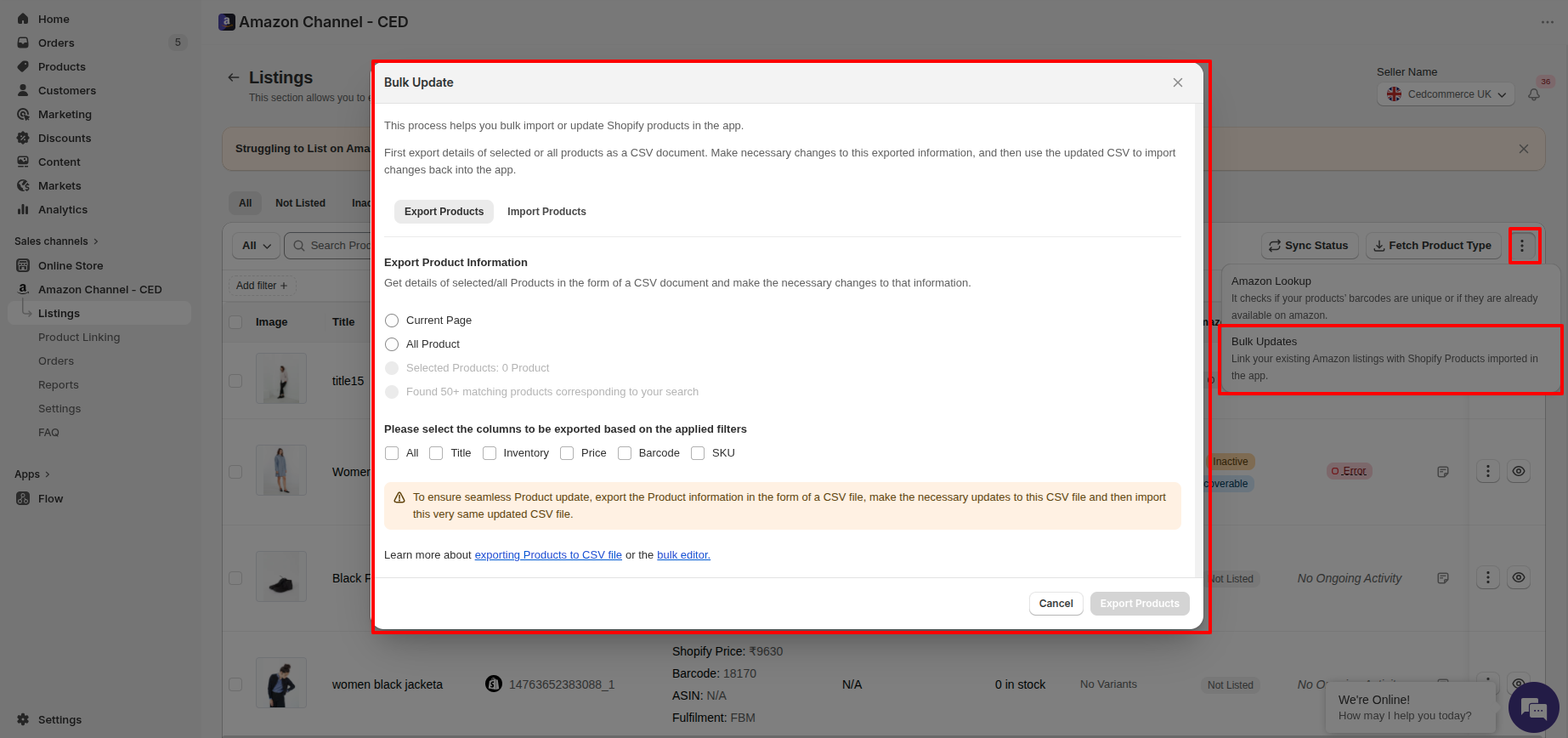Expand Apps section in sidebar
1568x738 pixels.
point(32,474)
